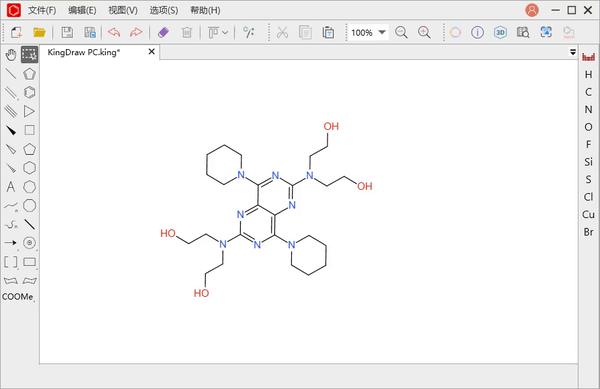This screenshot has height=389, width=600.
Task: Open the 100% zoom dropdown
Action: [x=382, y=33]
